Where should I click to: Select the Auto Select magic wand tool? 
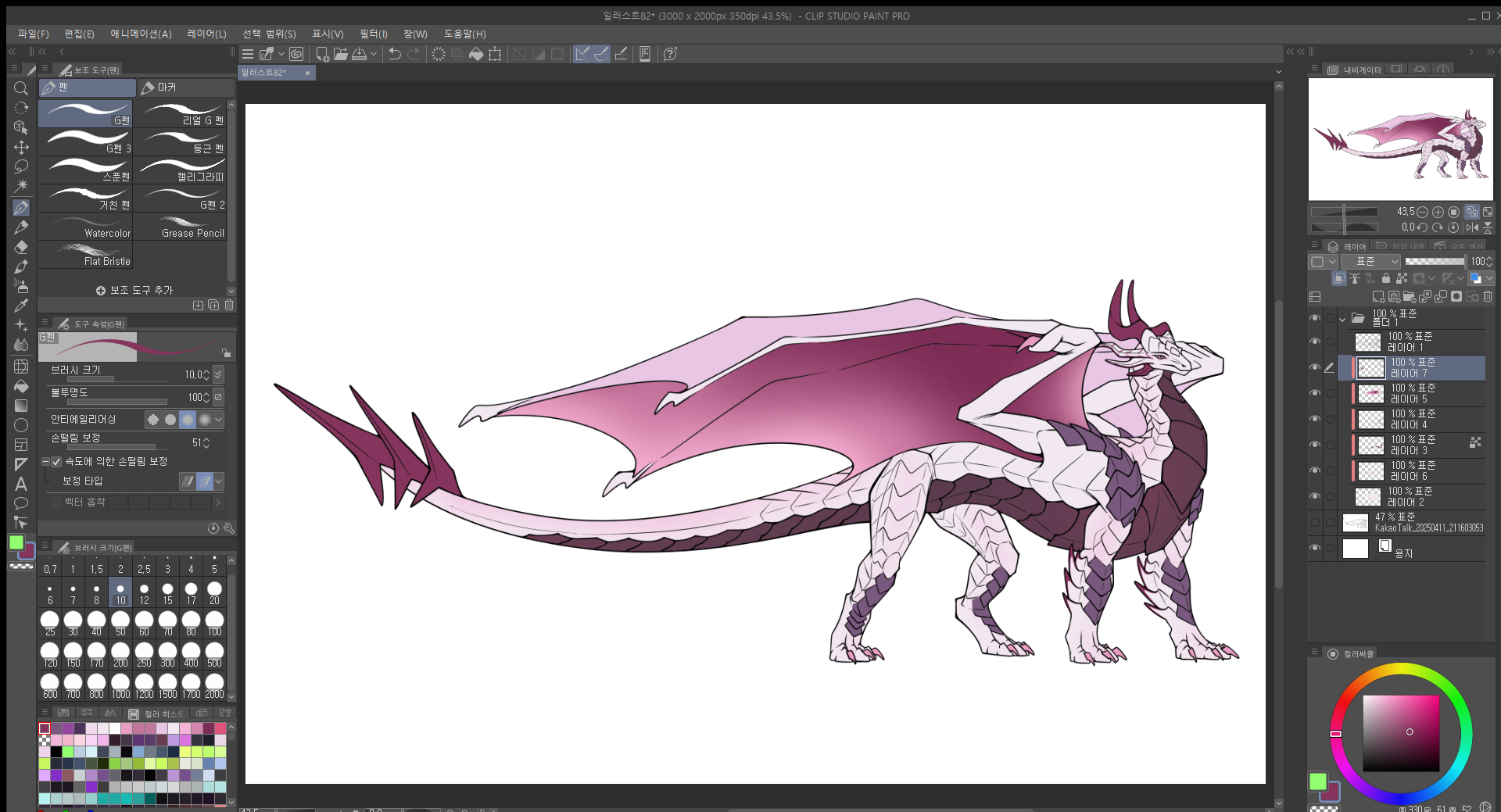(21, 186)
